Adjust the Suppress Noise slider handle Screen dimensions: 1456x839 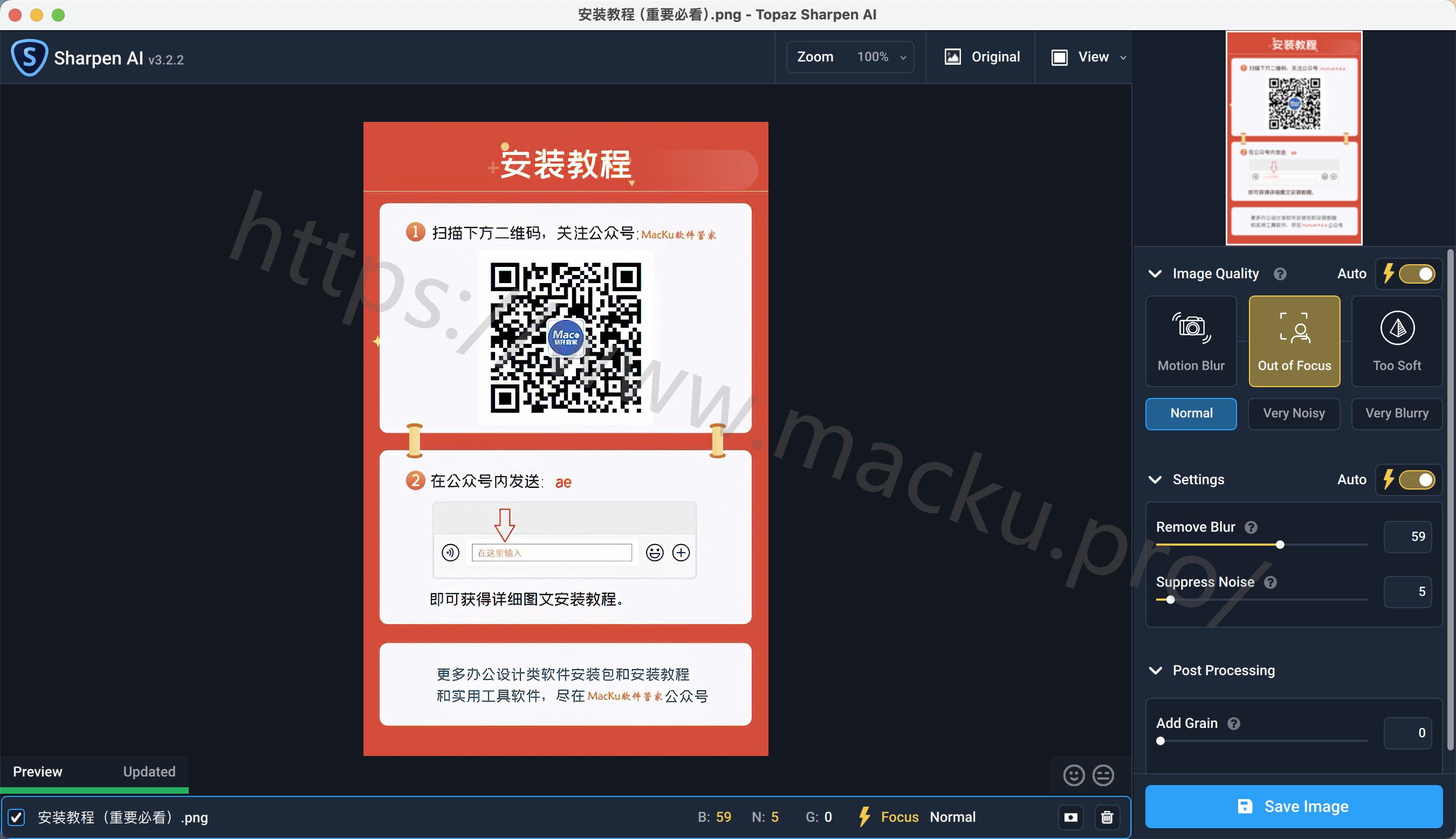pos(1170,600)
